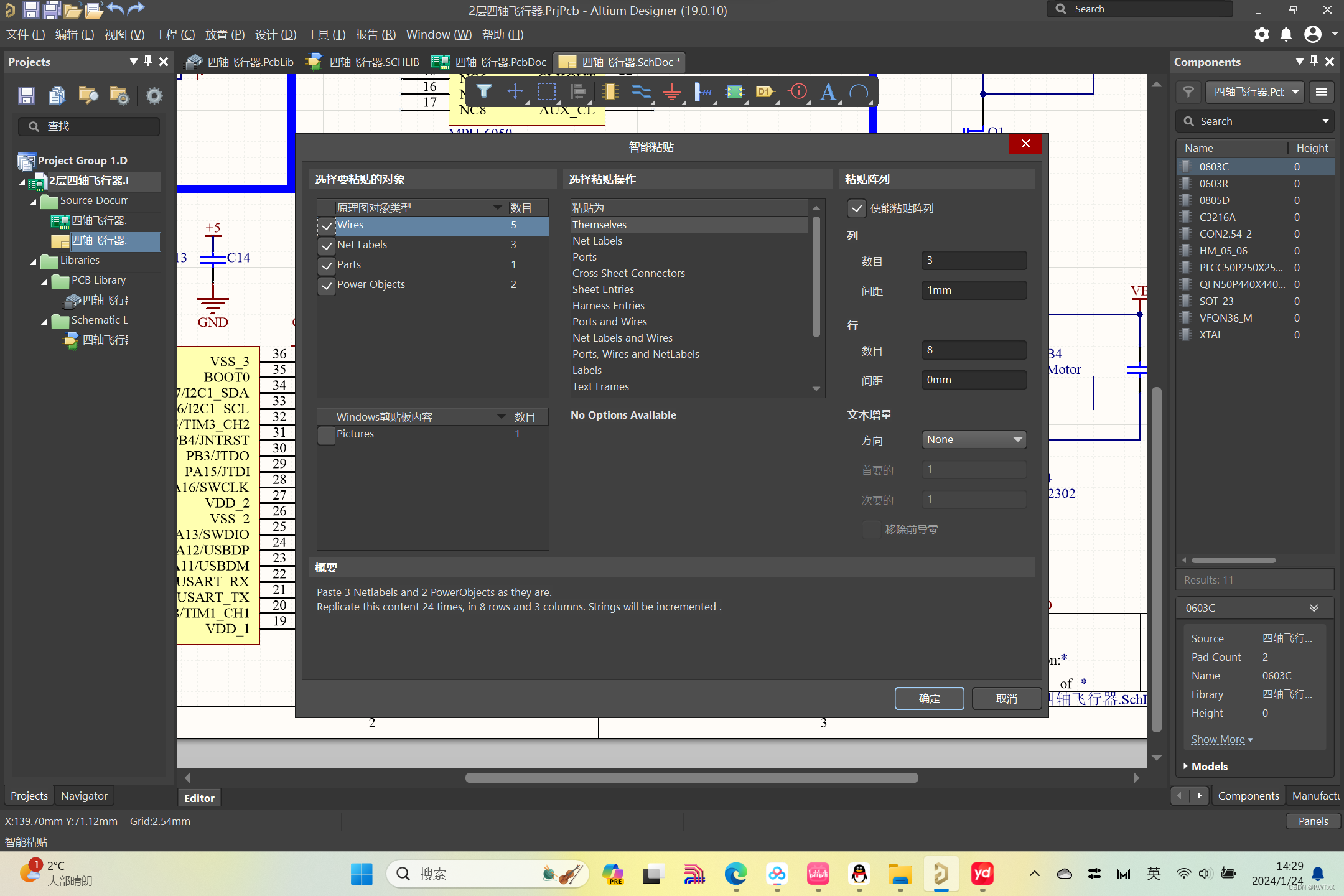Select the place text string icon

point(828,92)
